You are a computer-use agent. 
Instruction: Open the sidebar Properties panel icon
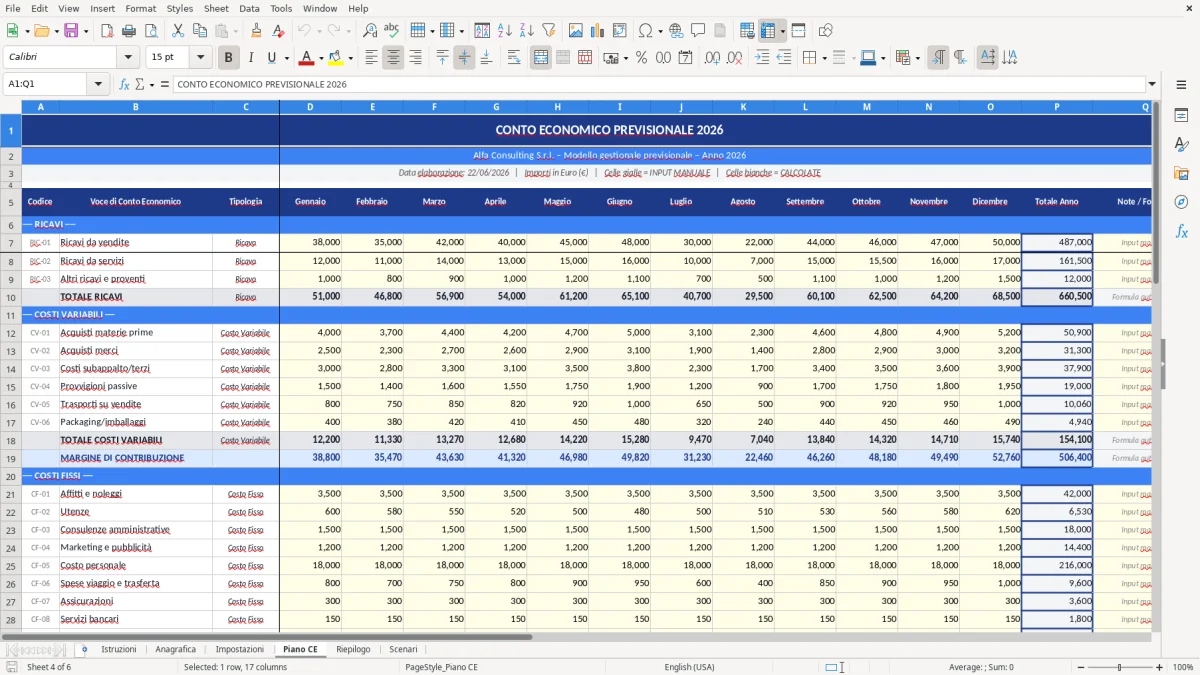pos(1181,116)
